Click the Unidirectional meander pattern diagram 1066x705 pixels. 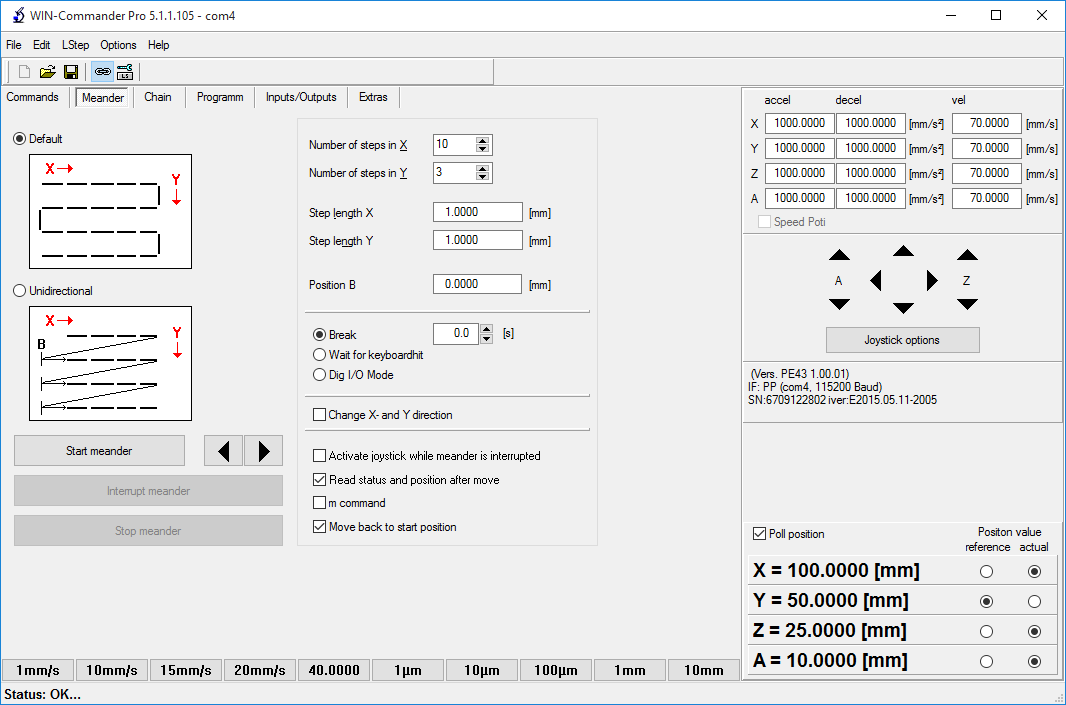[110, 364]
